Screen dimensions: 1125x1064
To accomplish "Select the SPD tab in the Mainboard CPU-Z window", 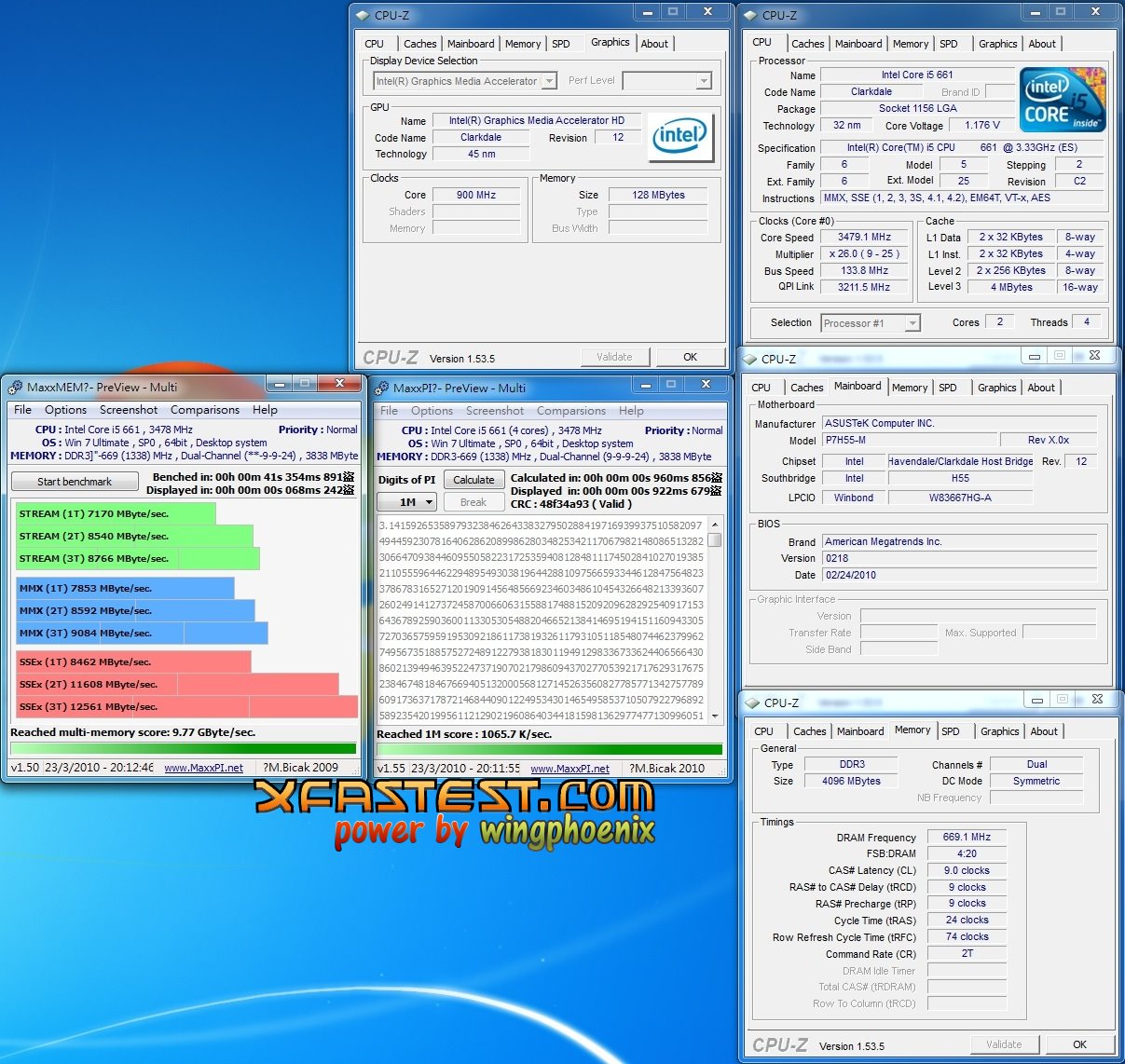I will pos(947,388).
